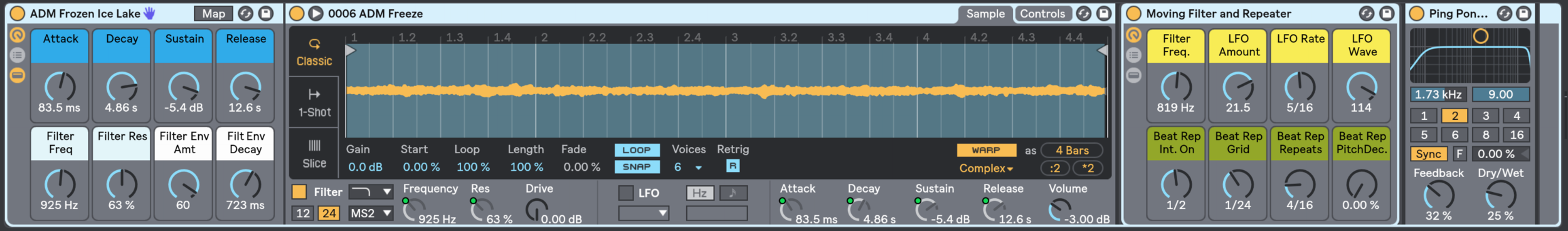Click the Start value 0.00 %
The width and height of the screenshot is (1568, 231).
point(421,167)
